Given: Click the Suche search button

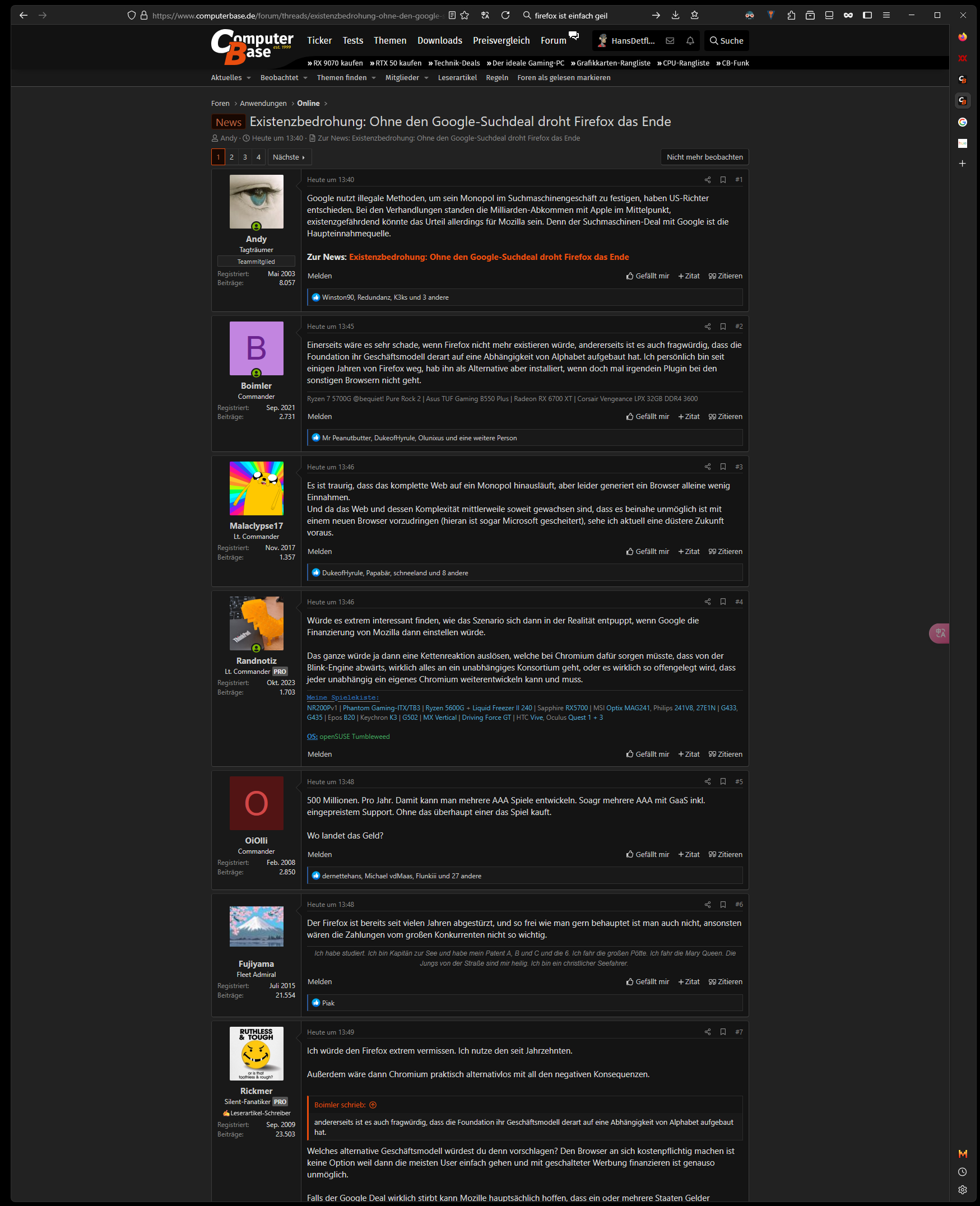Looking at the screenshot, I should coord(727,41).
